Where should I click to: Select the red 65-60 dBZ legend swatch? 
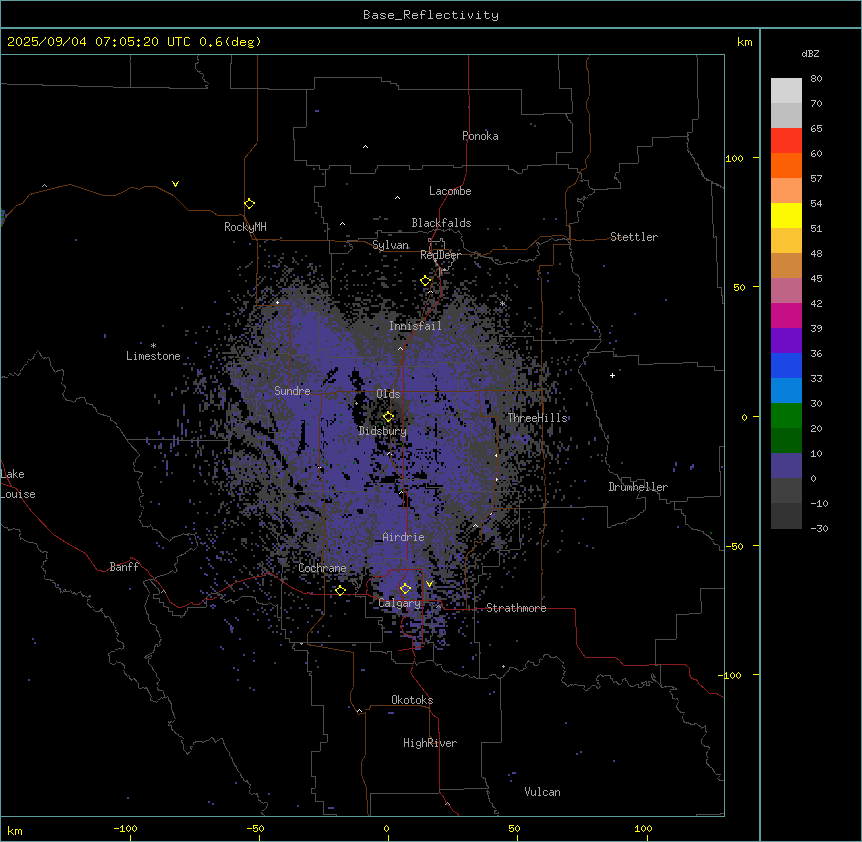[786, 141]
